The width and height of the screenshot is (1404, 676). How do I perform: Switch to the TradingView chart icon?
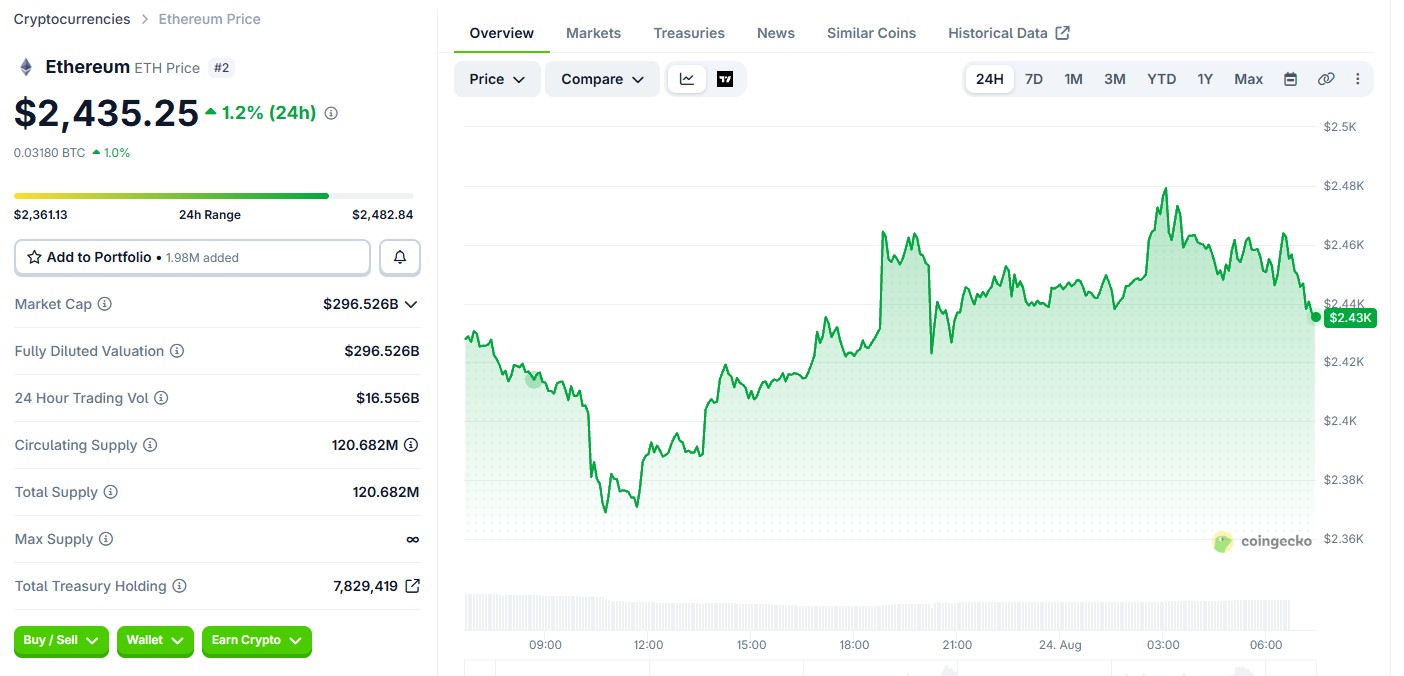point(725,79)
